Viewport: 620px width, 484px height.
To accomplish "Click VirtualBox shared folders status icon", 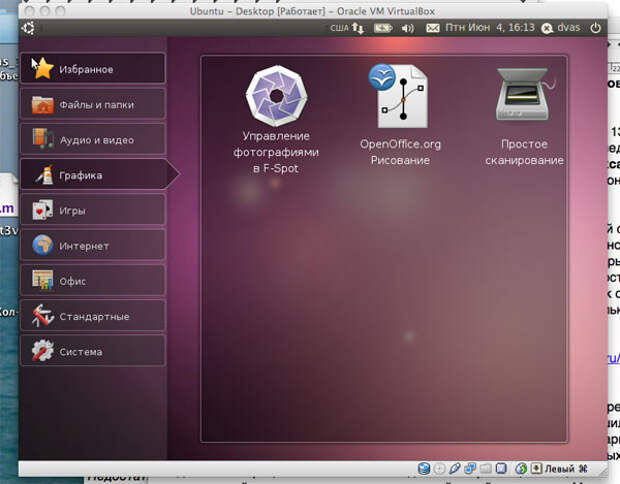I will (x=485, y=469).
